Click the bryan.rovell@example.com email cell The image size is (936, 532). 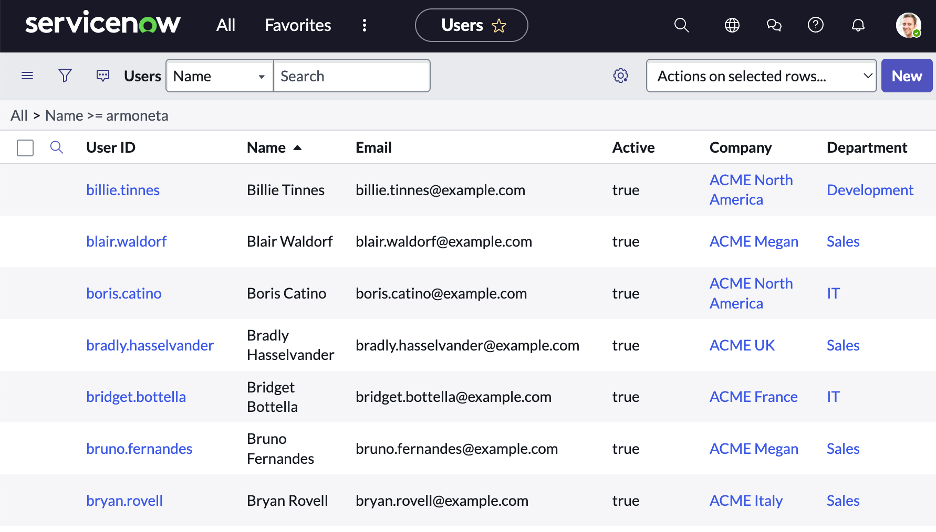[442, 501]
